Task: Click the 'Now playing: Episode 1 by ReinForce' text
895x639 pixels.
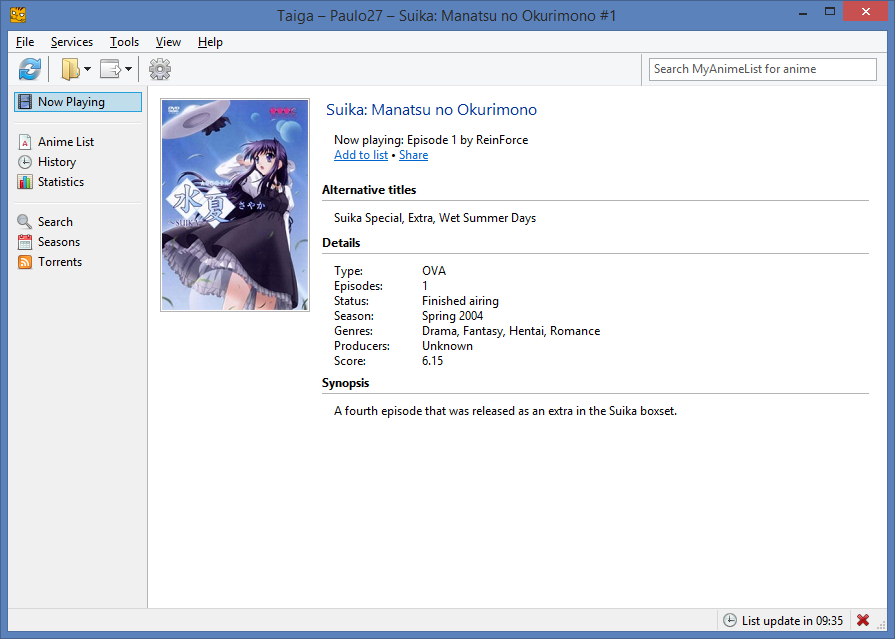Action: [431, 140]
